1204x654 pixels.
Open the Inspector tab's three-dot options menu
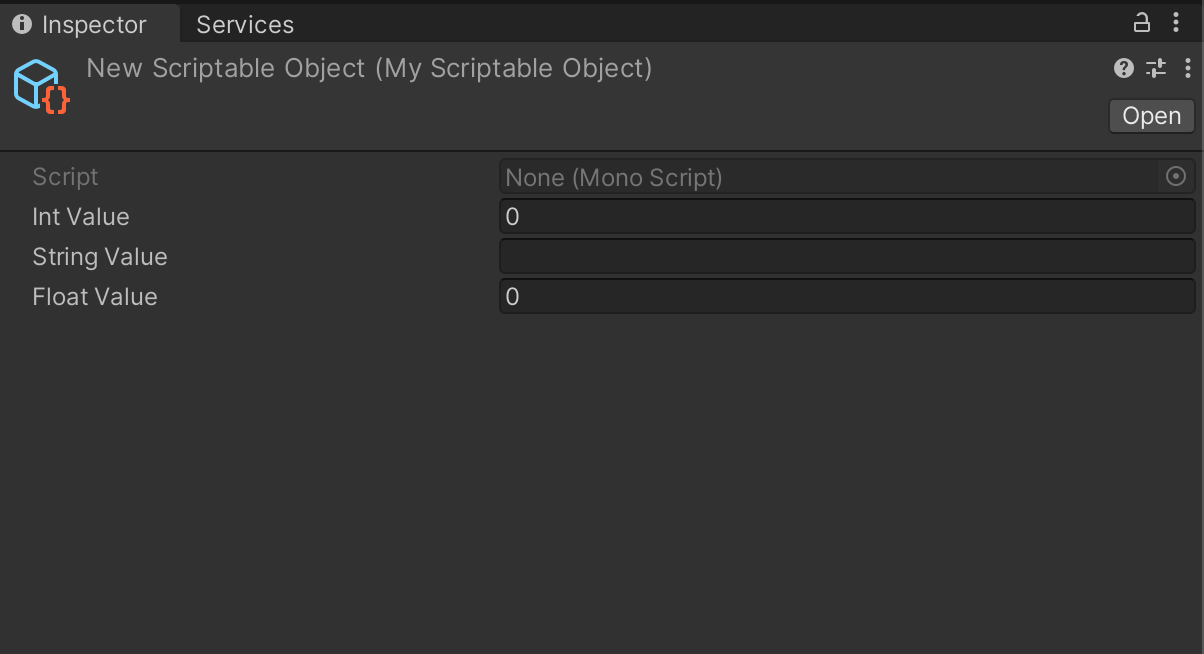pyautogui.click(x=1176, y=22)
